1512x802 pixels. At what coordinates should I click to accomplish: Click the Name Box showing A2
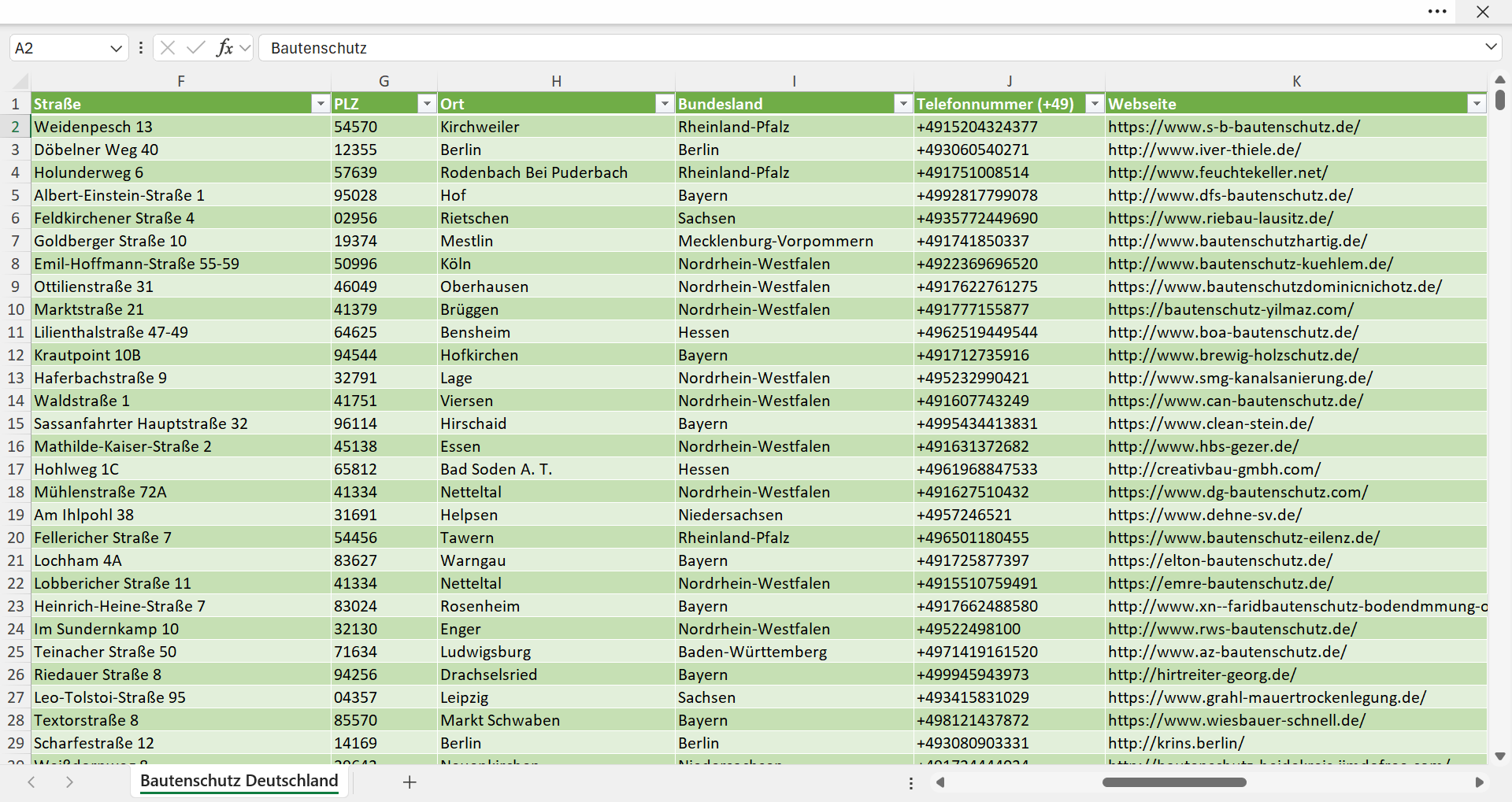(x=59, y=48)
